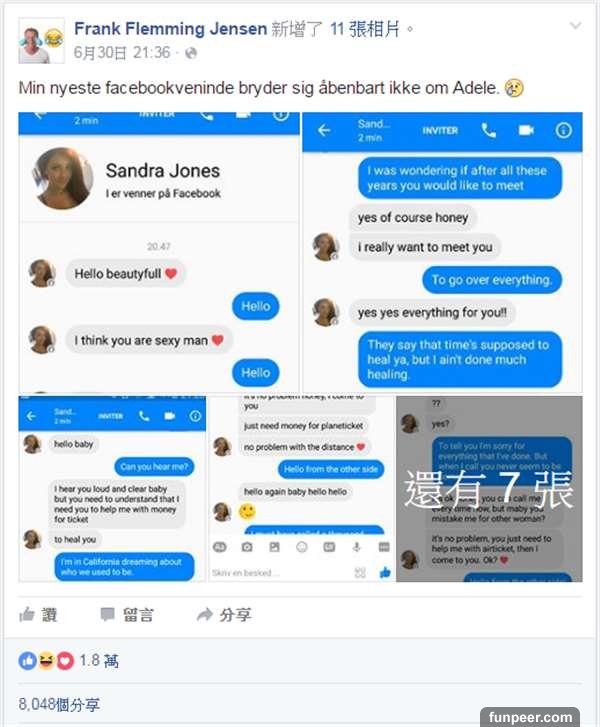The height and width of the screenshot is (727, 600).
Task: Click the video call icon in top-right chat
Action: (526, 131)
